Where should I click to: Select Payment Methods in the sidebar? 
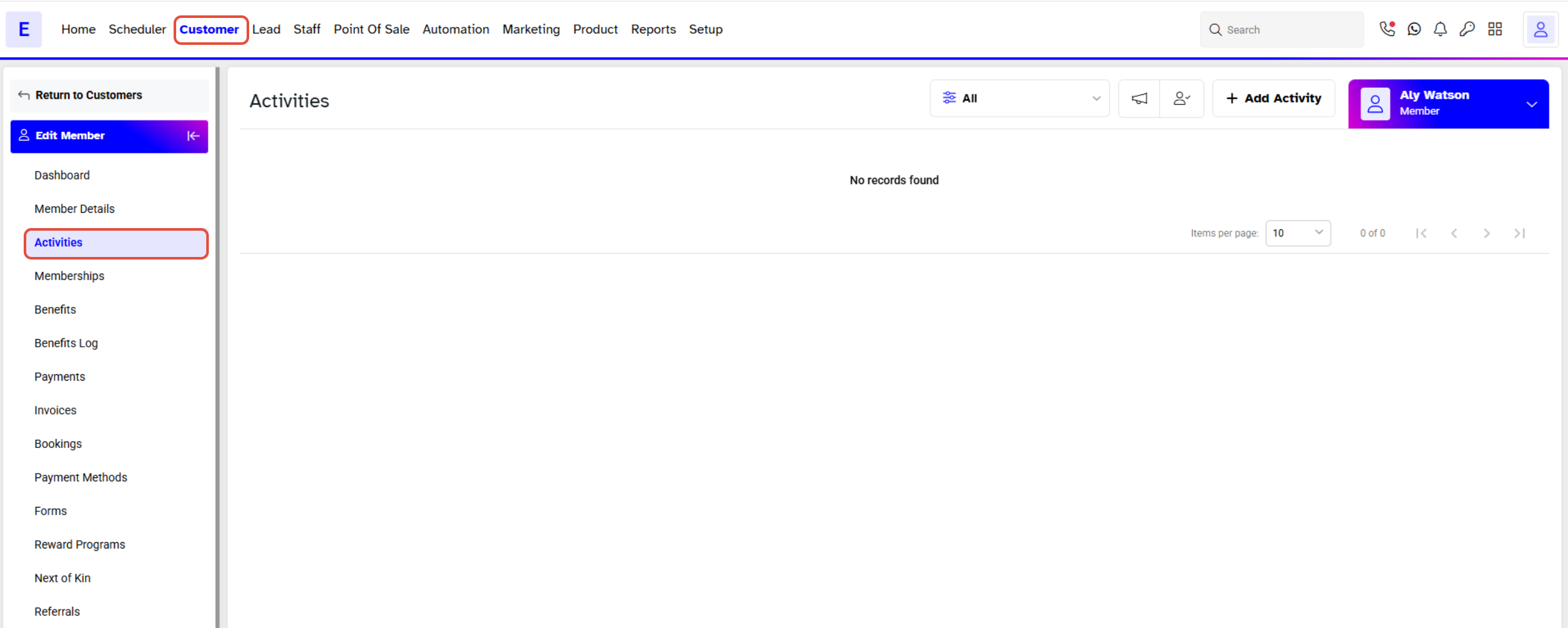(x=81, y=477)
